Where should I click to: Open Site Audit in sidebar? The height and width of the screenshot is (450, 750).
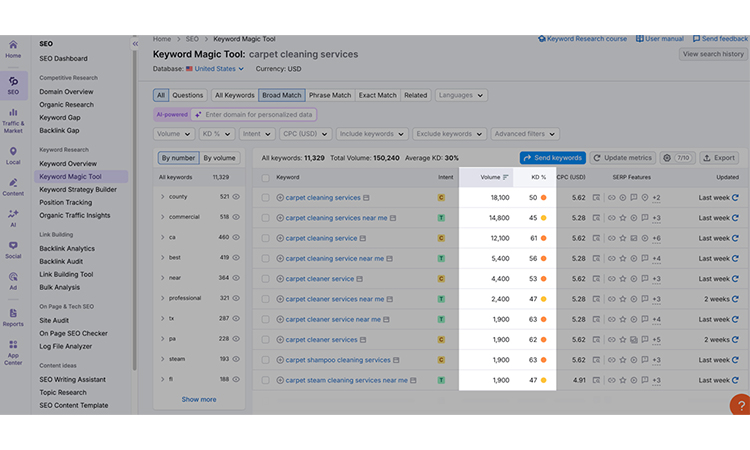point(54,320)
